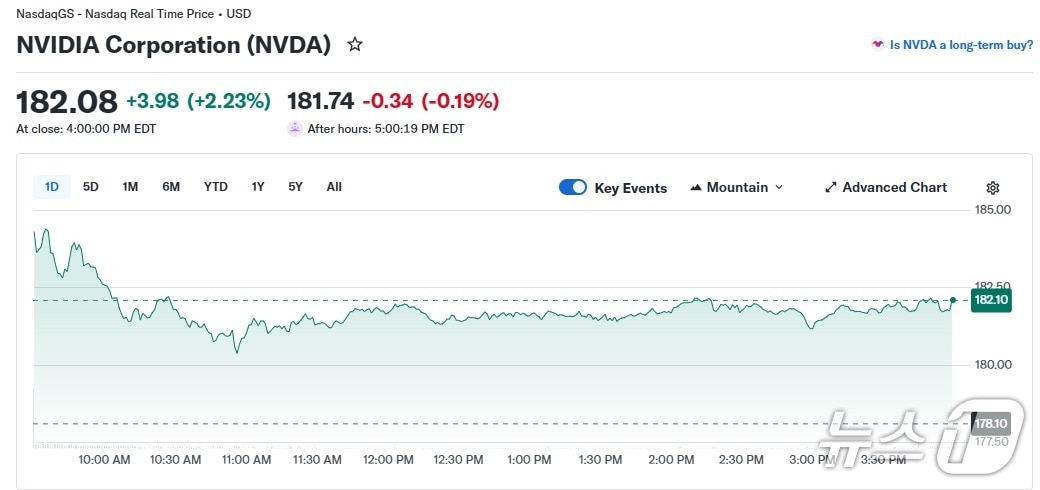The height and width of the screenshot is (490, 1040).
Task: Click the after hours moon icon
Action: click(295, 129)
